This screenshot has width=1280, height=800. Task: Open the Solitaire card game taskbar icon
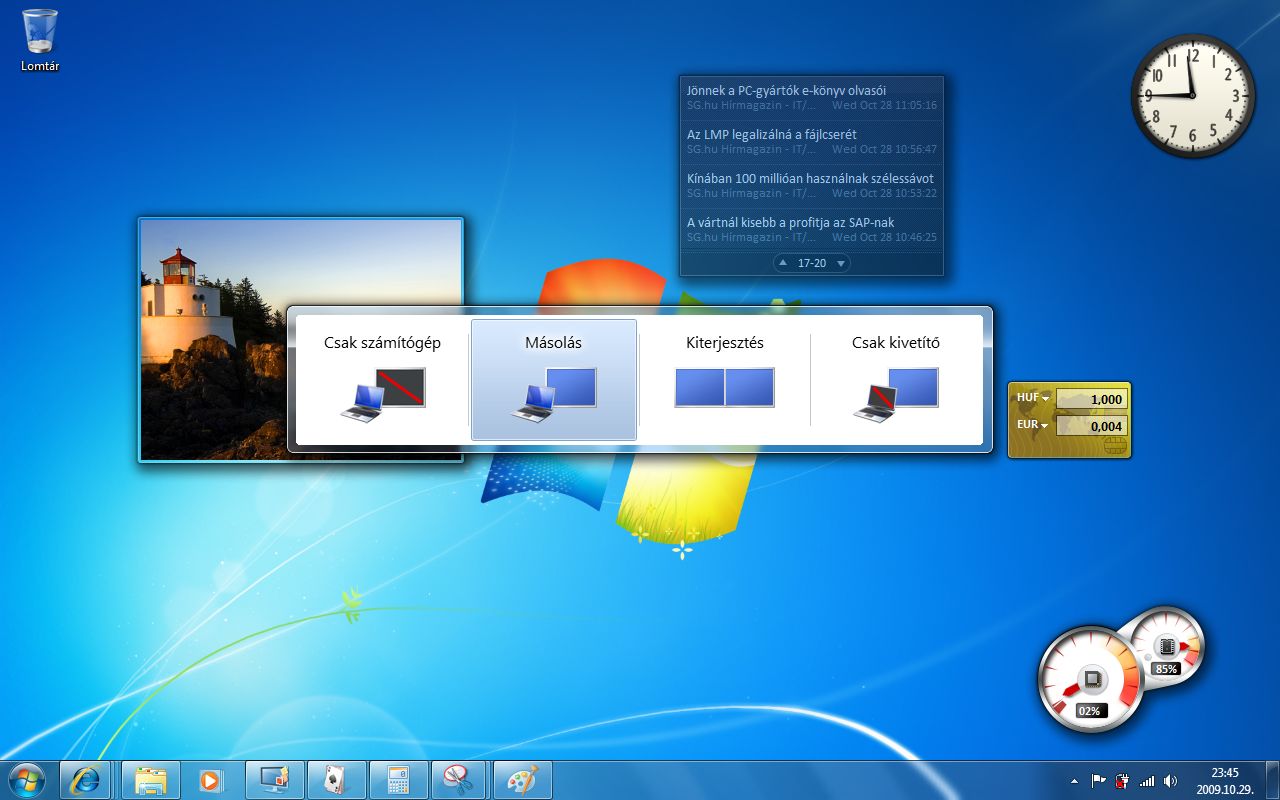coord(336,779)
